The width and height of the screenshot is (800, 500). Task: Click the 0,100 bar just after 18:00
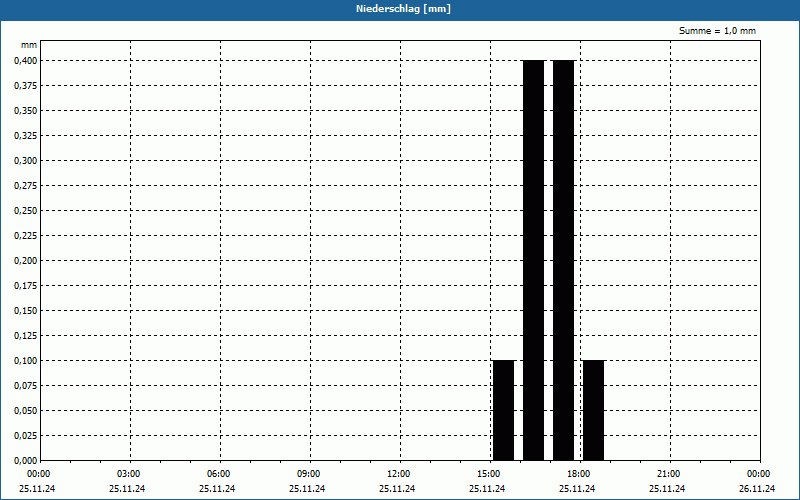[x=593, y=411]
